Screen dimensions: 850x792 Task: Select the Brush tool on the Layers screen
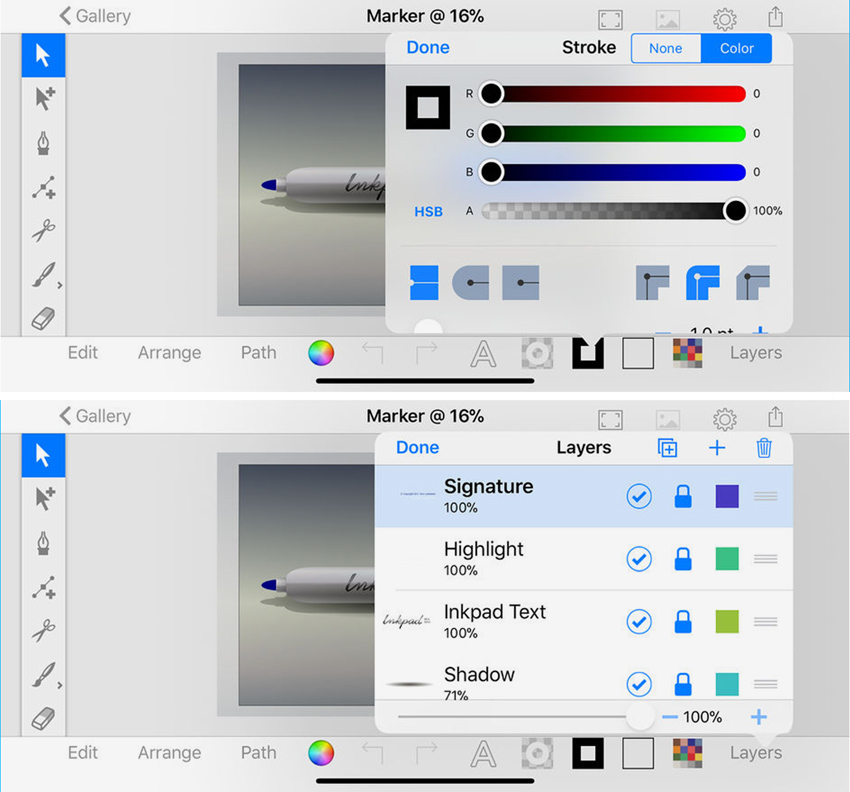43,675
